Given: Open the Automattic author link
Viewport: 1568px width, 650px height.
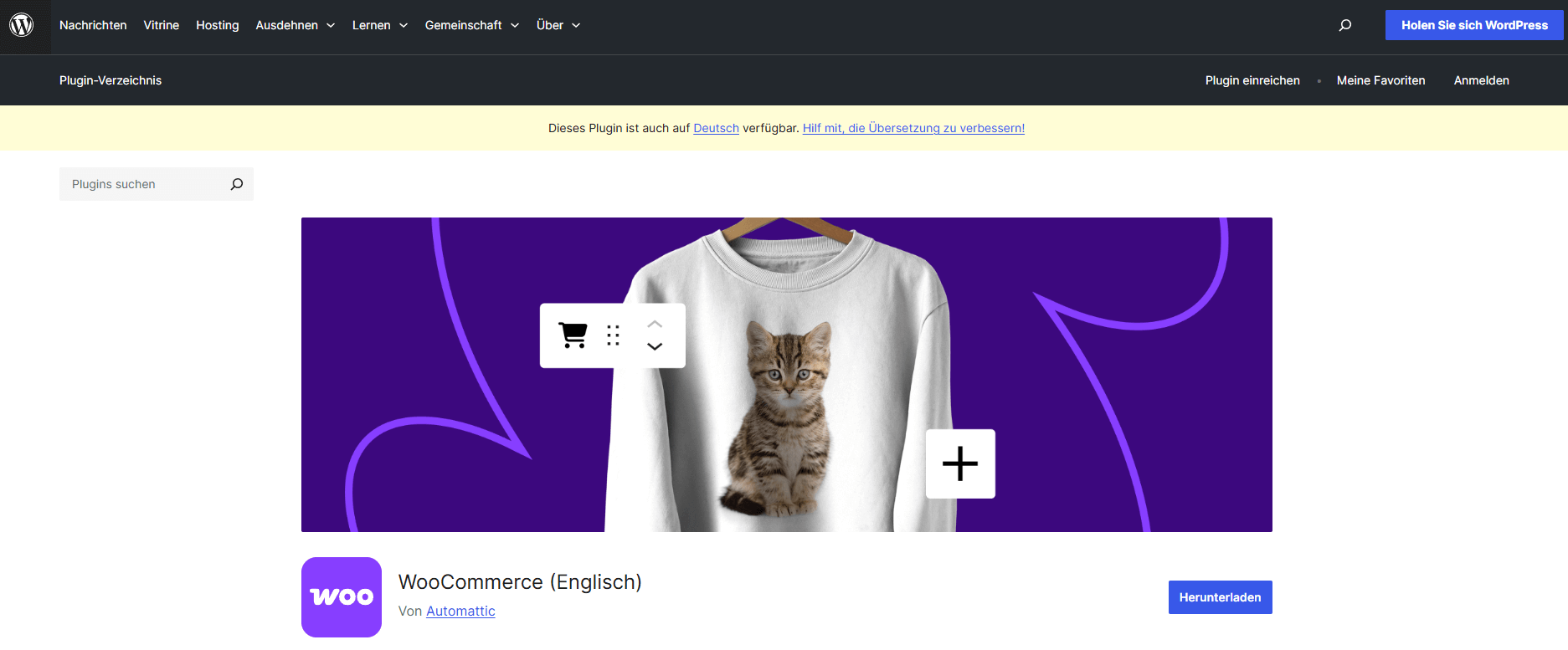Looking at the screenshot, I should click(460, 612).
